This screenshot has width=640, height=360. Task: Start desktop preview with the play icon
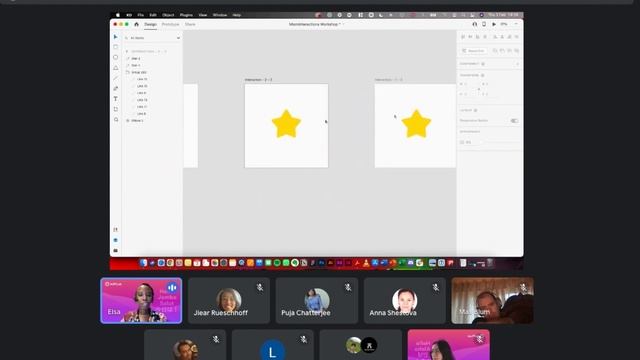494,24
